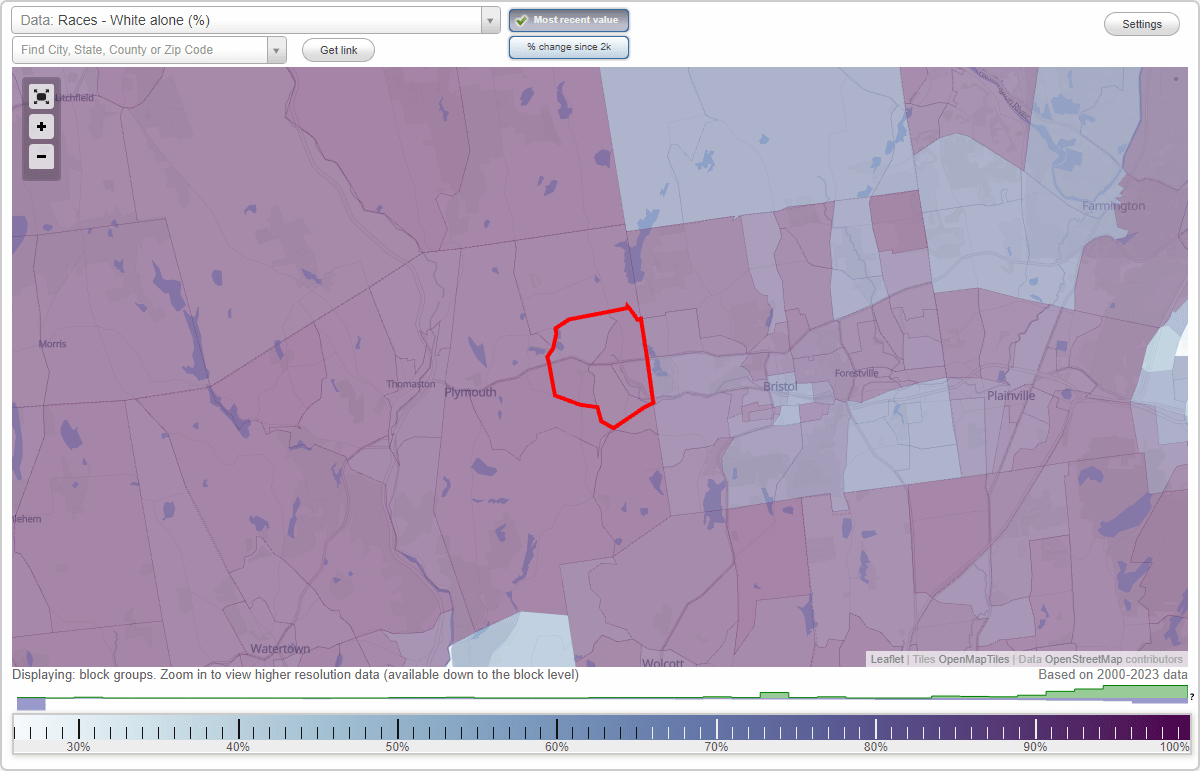Open the Races - White alone selector
This screenshot has height=771, width=1200.
tap(250, 20)
